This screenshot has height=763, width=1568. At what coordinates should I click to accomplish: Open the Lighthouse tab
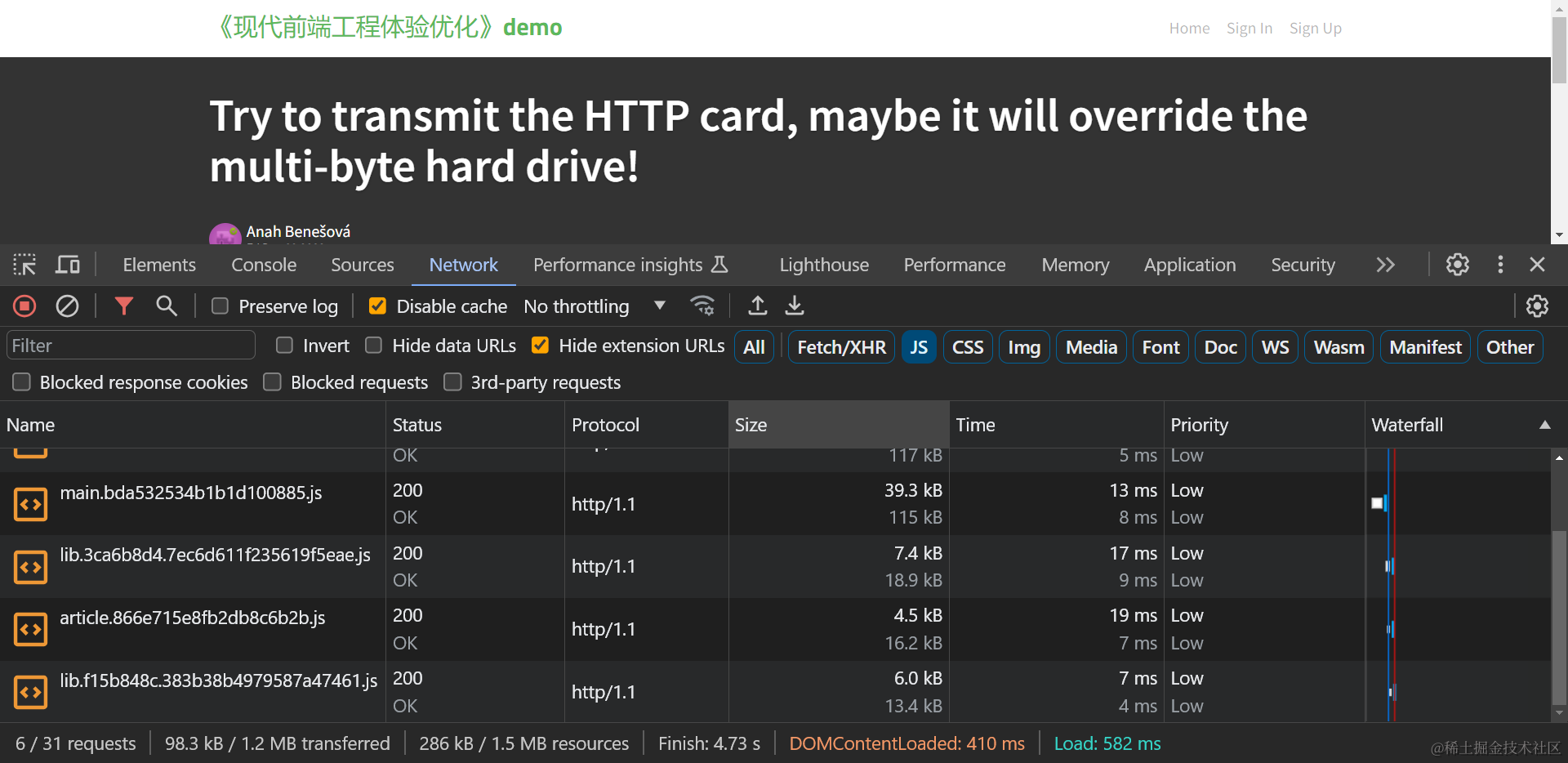pyautogui.click(x=824, y=265)
